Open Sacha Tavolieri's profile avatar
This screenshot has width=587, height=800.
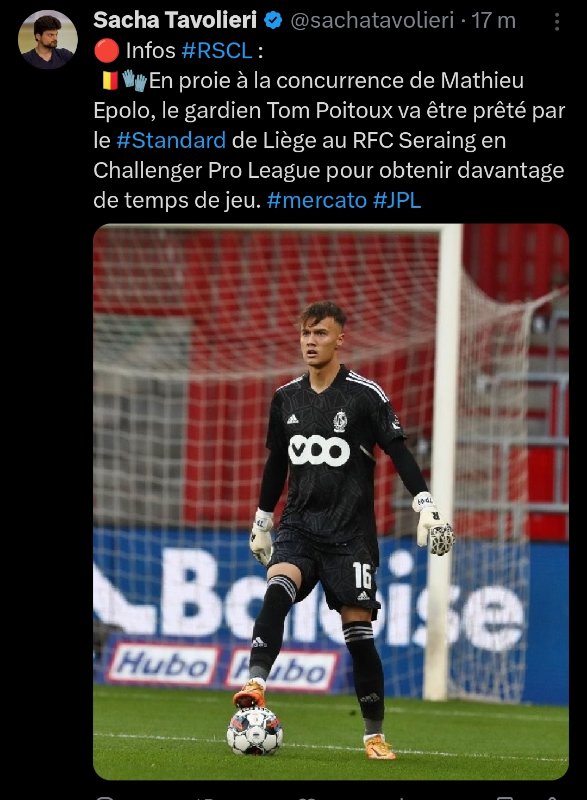click(47, 39)
